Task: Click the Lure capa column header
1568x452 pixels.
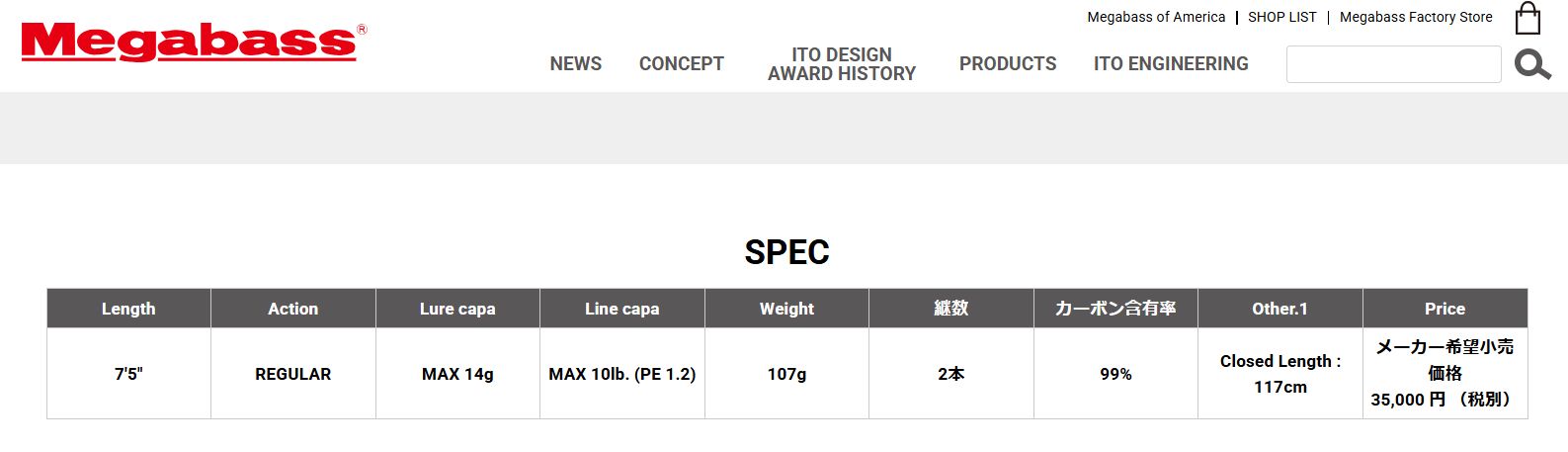Action: (x=457, y=309)
